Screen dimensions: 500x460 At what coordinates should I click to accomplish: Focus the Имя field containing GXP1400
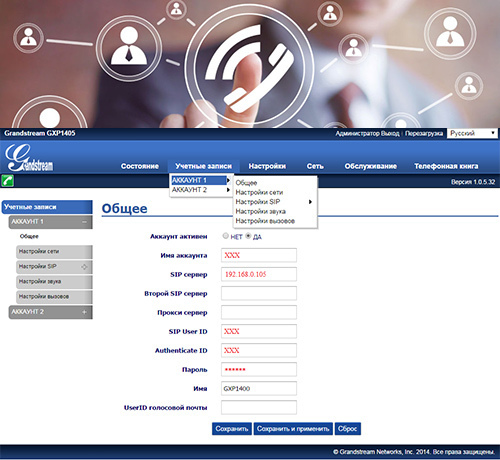[x=259, y=388]
